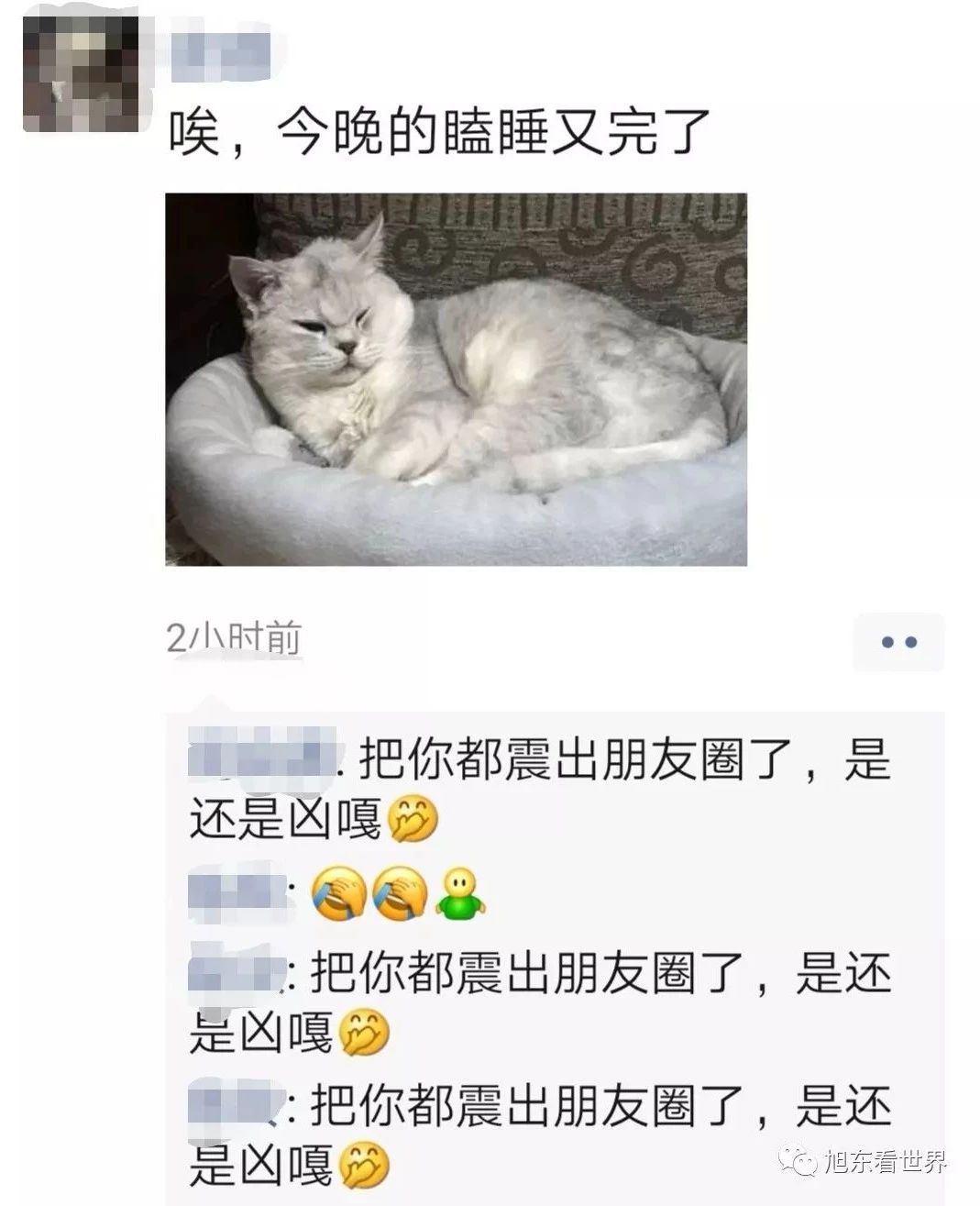
Task: Tap the blurred poster name above the caption
Action: [221, 57]
